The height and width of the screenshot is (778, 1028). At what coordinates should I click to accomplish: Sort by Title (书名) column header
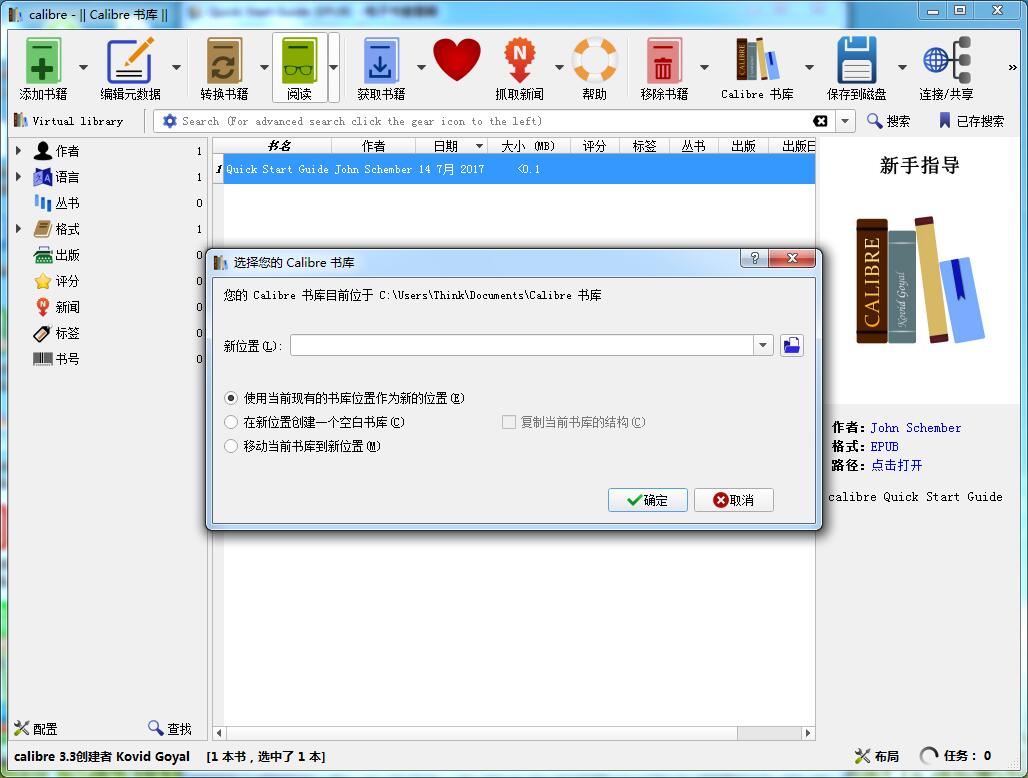278,146
